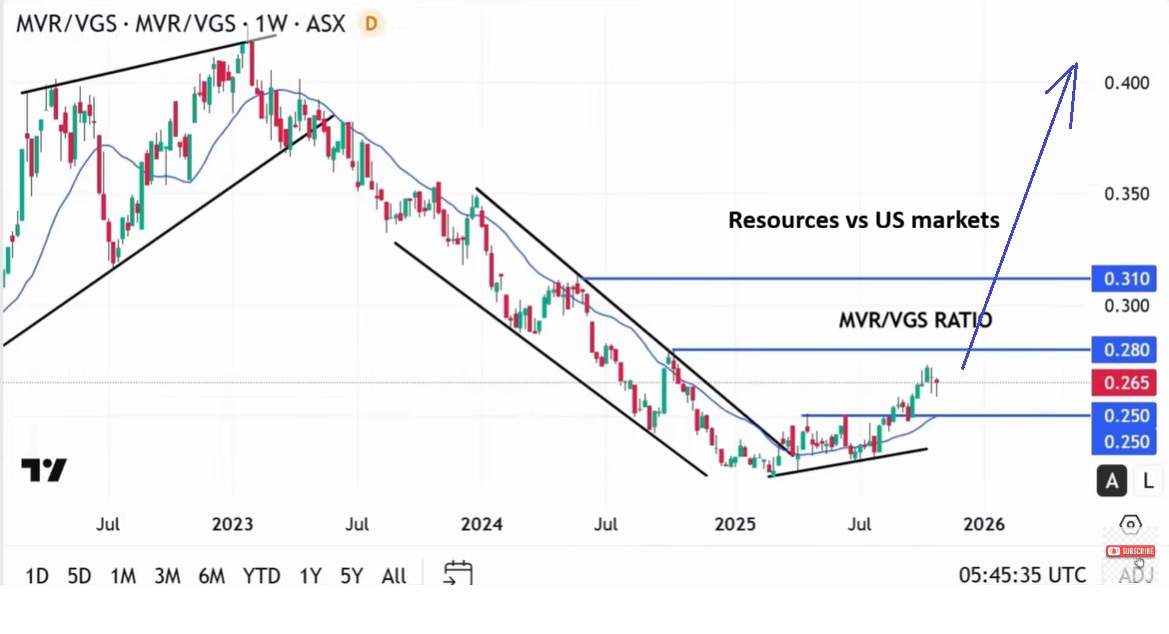Toggle log scale with the L button
This screenshot has width=1169, height=634.
tap(1148, 481)
